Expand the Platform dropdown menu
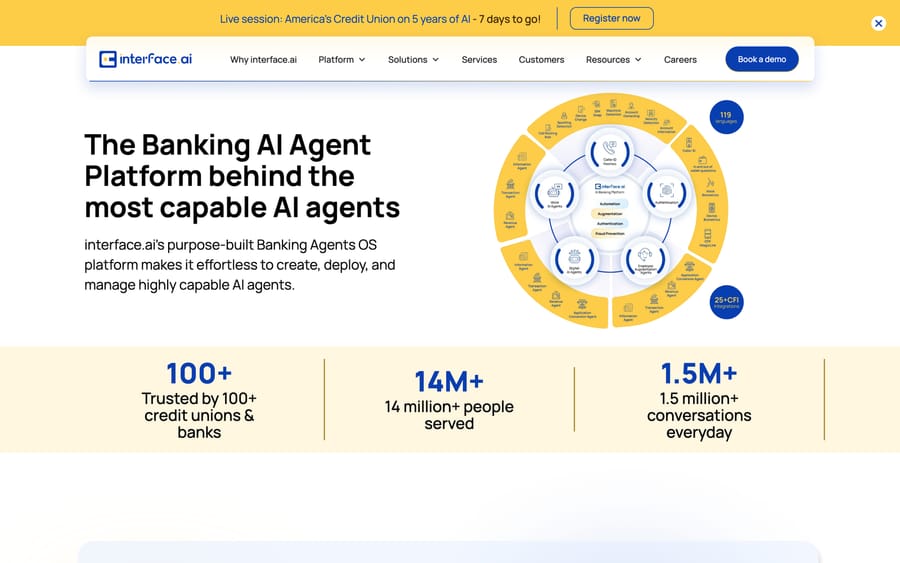Viewport: 900px width, 563px height. (x=342, y=60)
